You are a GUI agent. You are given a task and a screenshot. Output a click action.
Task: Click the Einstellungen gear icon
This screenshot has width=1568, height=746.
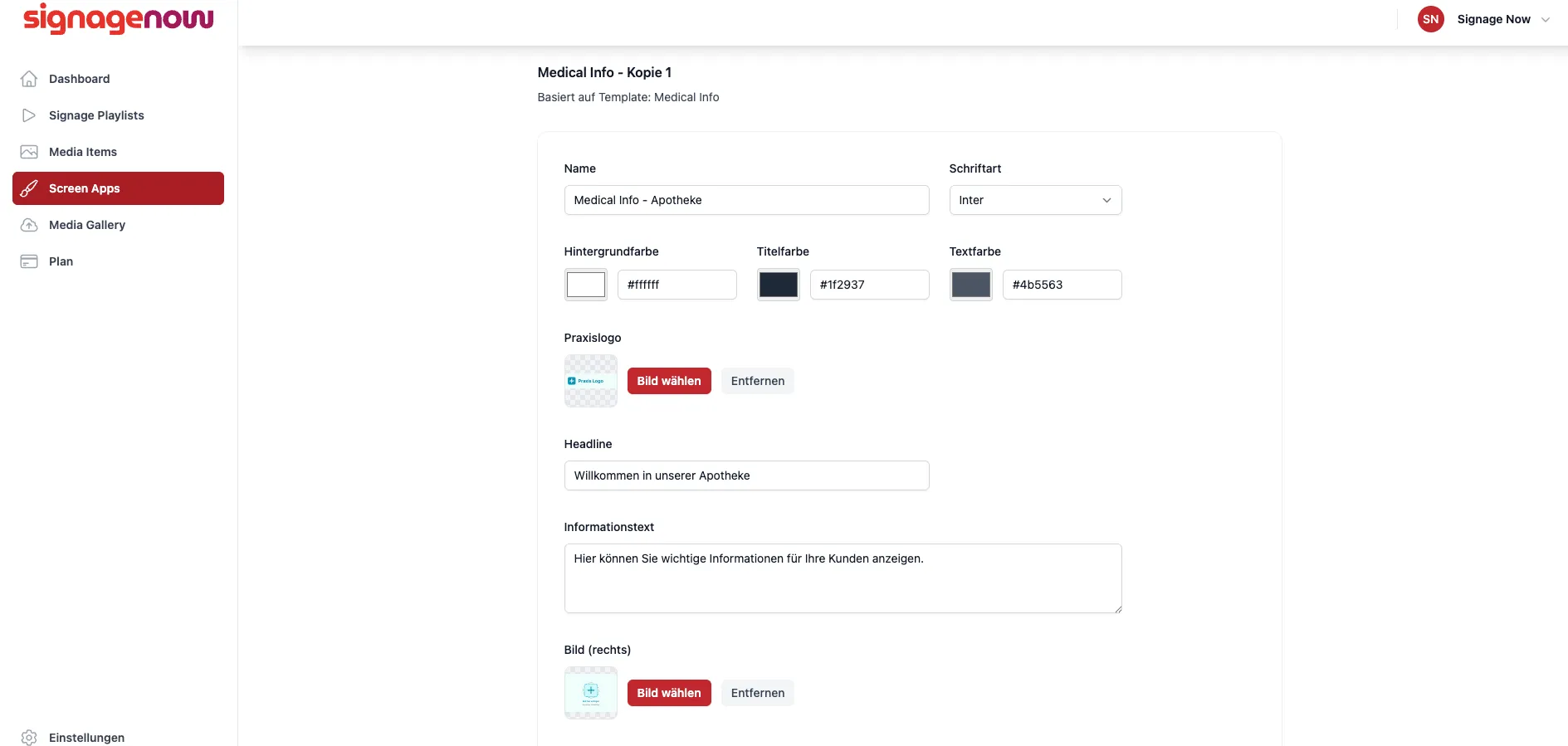[x=29, y=738]
